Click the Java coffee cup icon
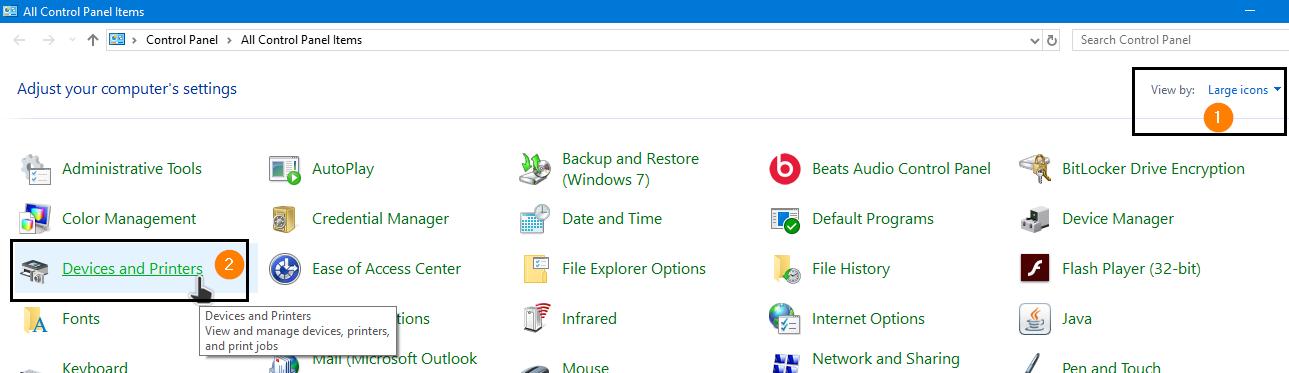1289x373 pixels. point(1035,319)
